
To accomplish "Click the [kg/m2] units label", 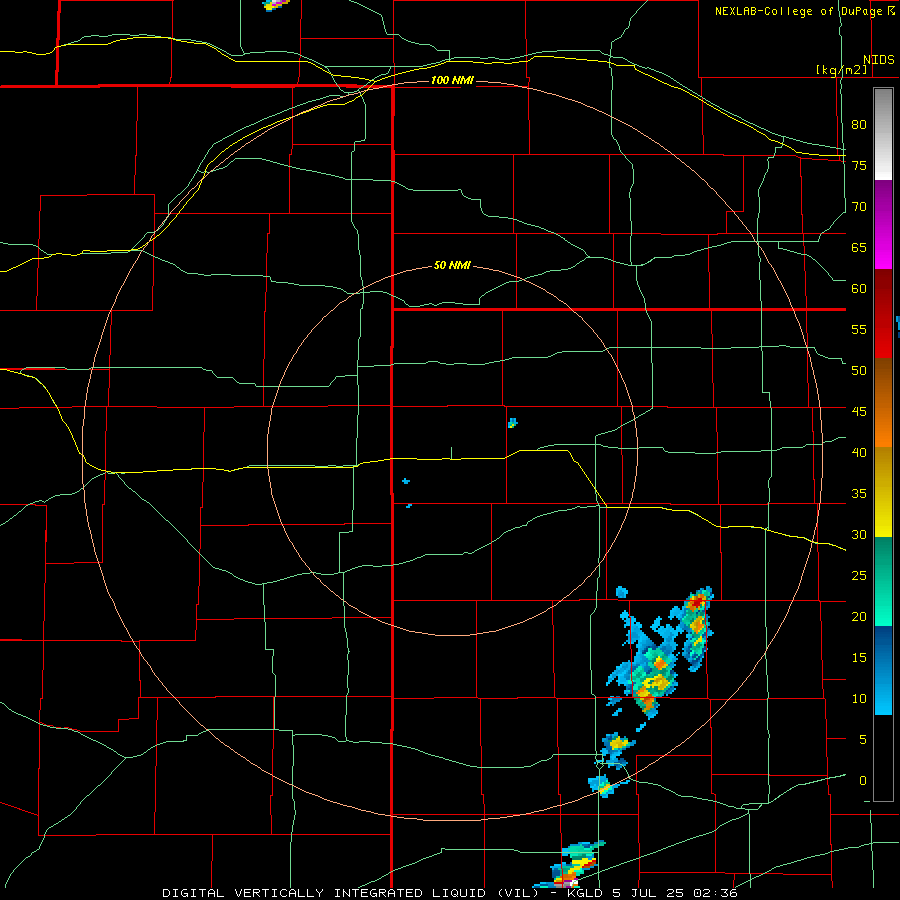I will pyautogui.click(x=841, y=70).
